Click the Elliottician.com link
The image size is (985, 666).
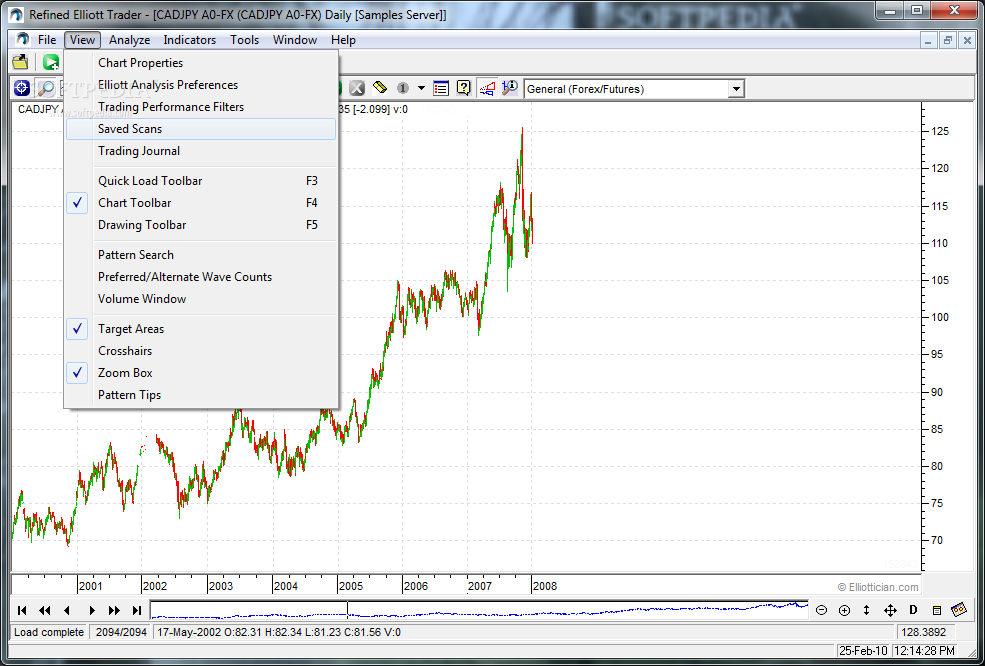pos(878,587)
